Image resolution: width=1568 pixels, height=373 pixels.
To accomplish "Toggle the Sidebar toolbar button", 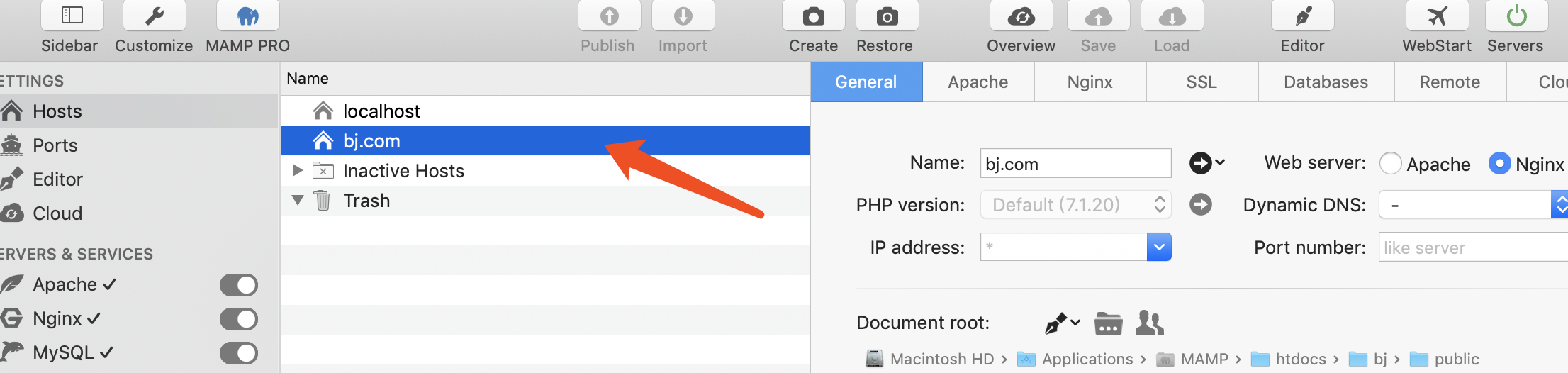I will [72, 15].
